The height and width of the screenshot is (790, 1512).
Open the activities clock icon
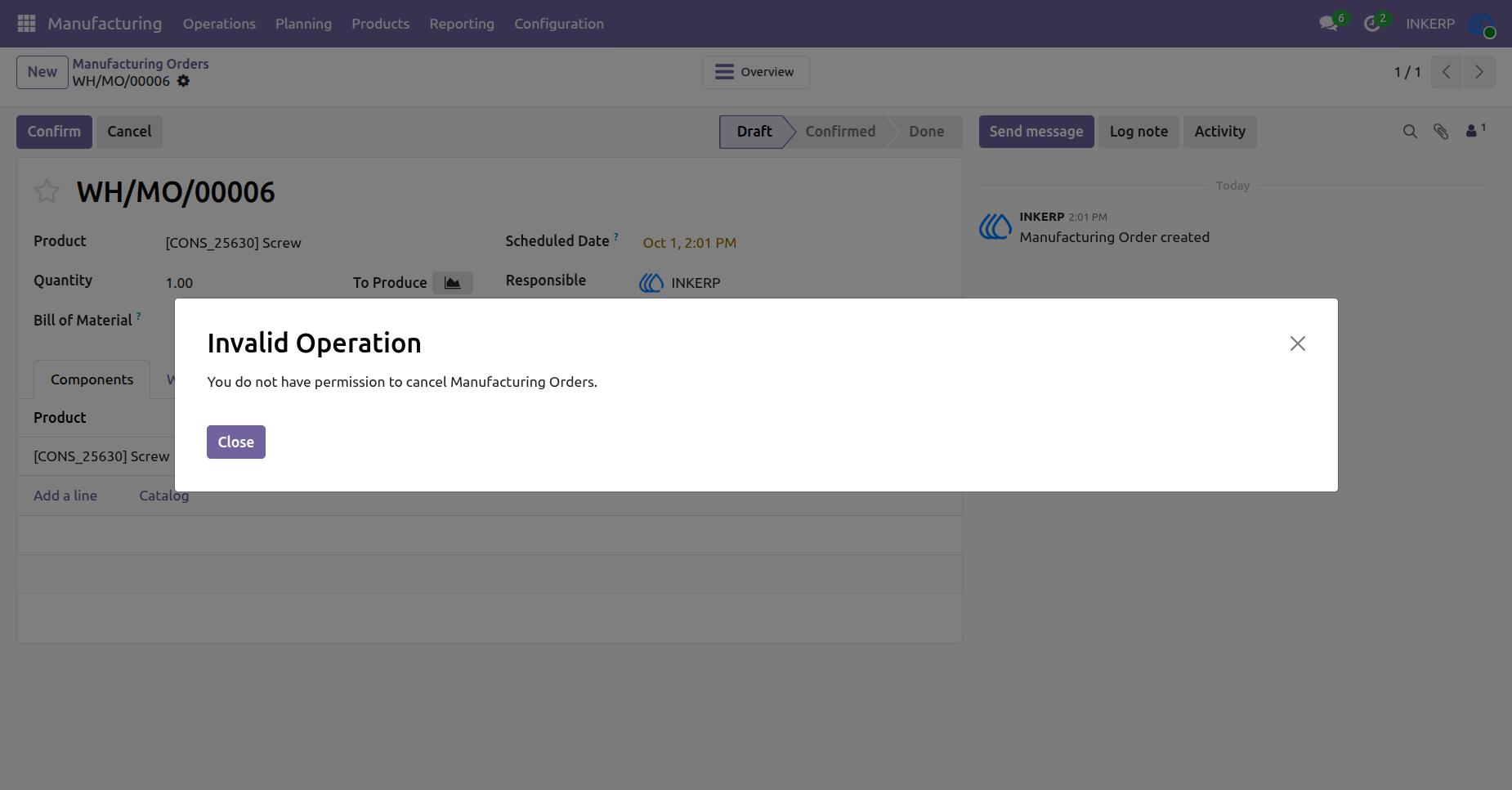(x=1372, y=24)
